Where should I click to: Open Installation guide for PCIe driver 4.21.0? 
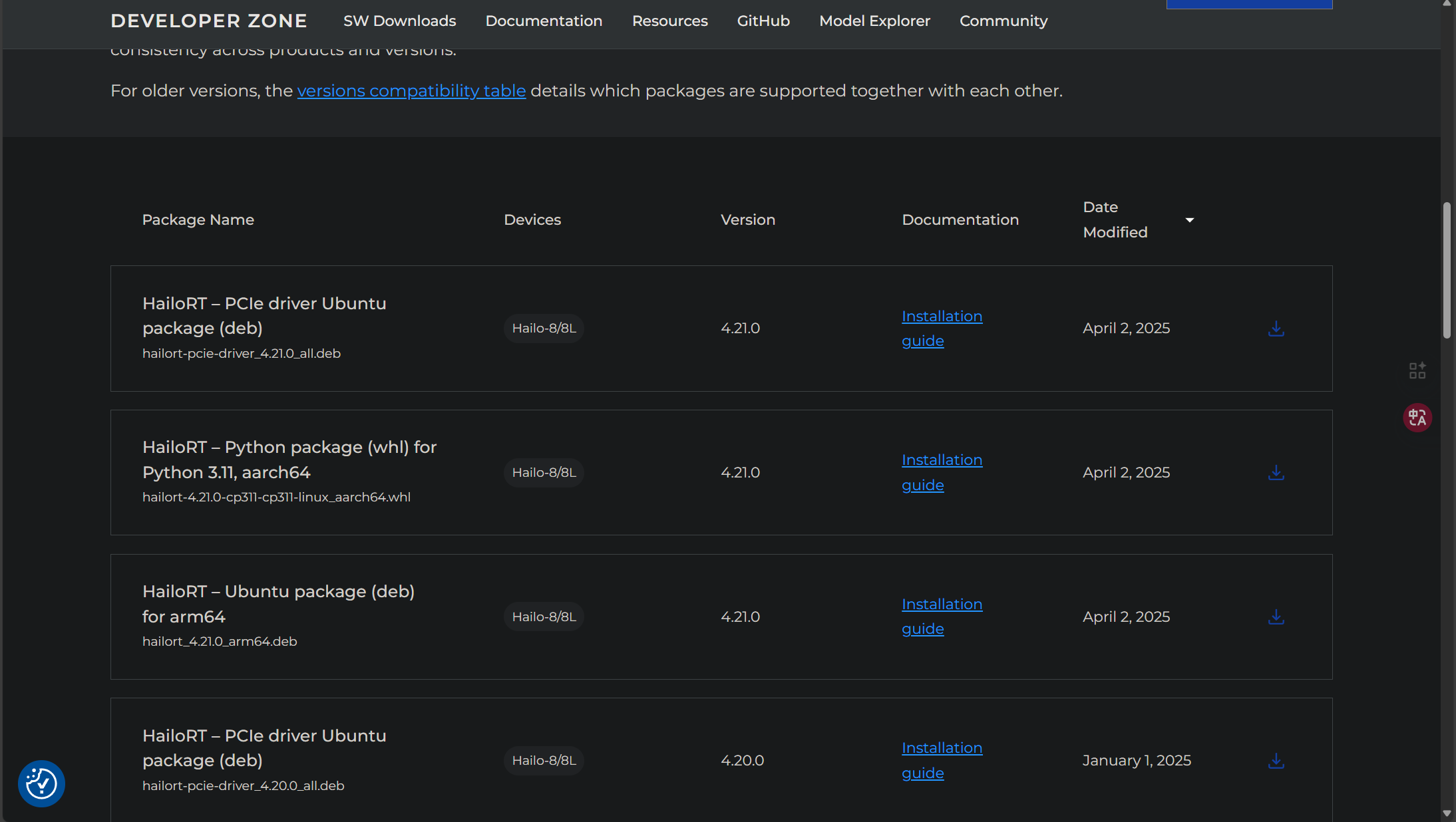(x=942, y=329)
